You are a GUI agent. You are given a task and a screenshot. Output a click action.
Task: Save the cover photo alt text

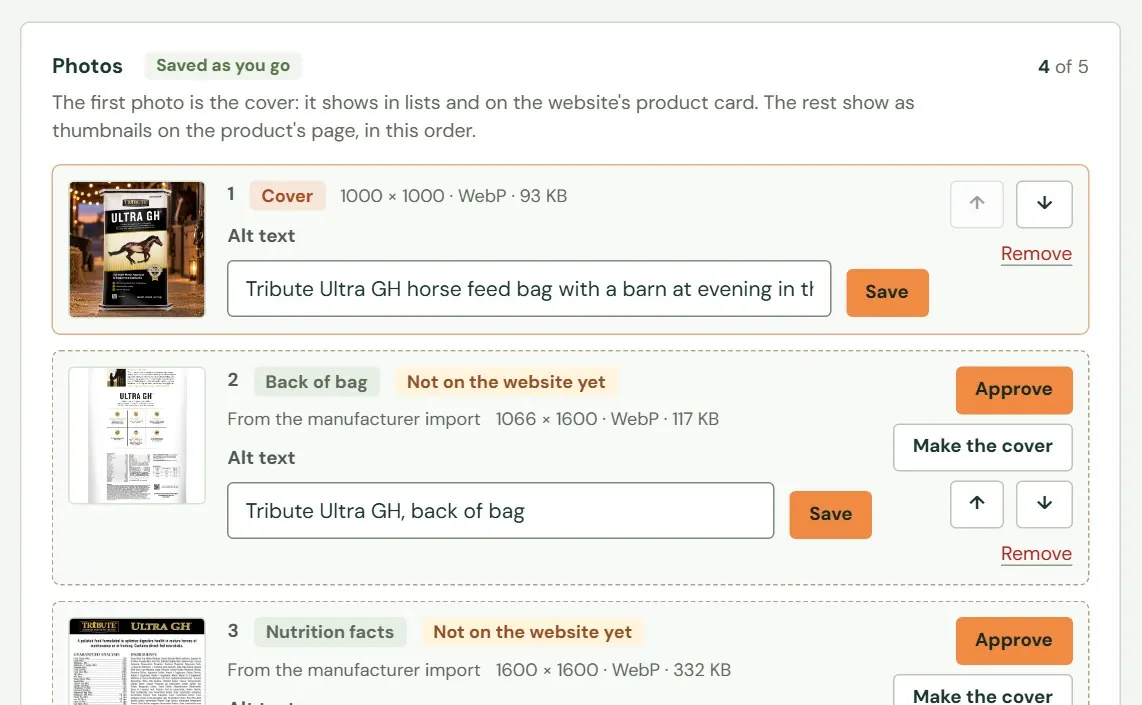pyautogui.click(x=887, y=292)
